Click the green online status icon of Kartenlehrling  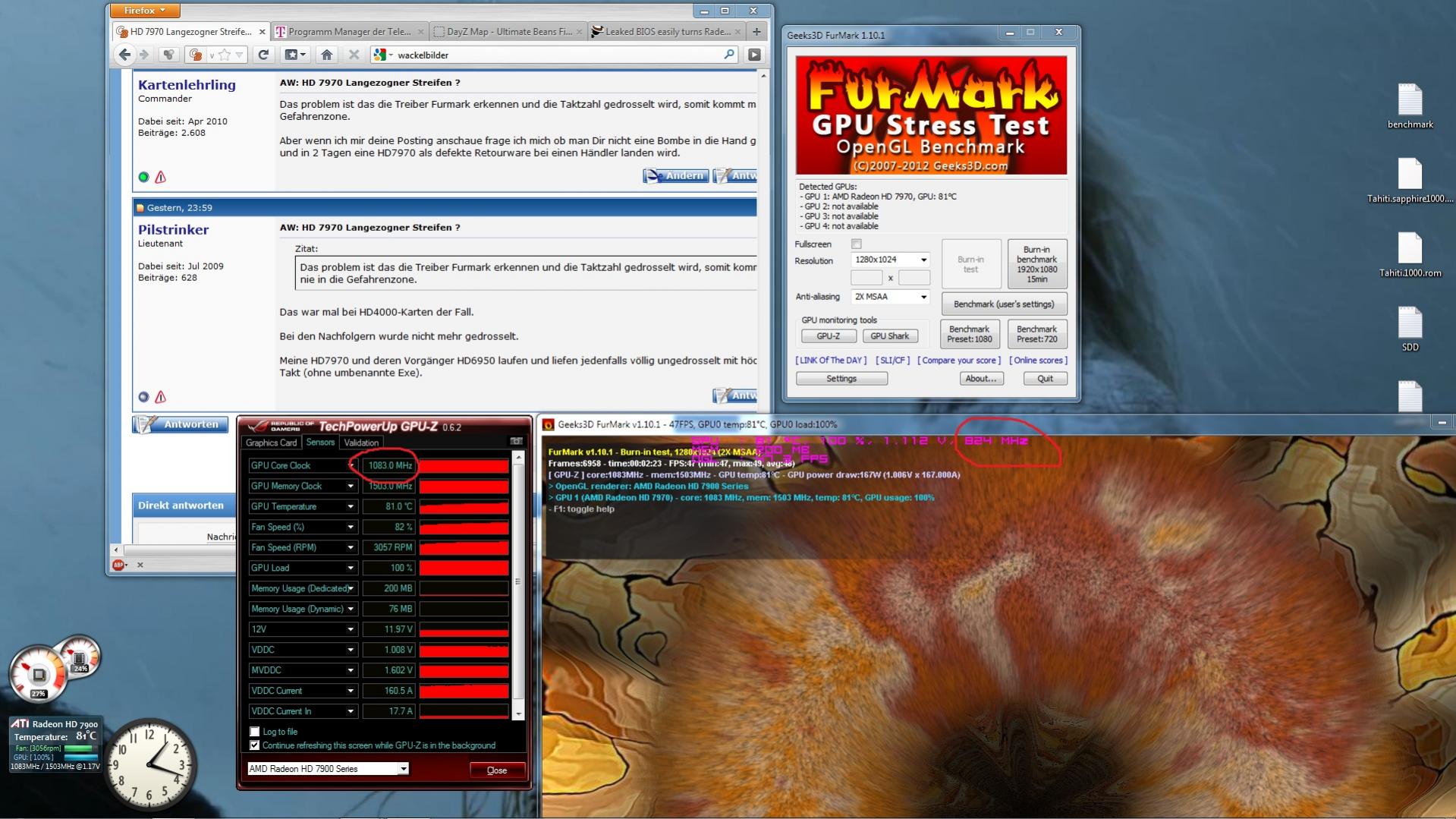click(143, 177)
